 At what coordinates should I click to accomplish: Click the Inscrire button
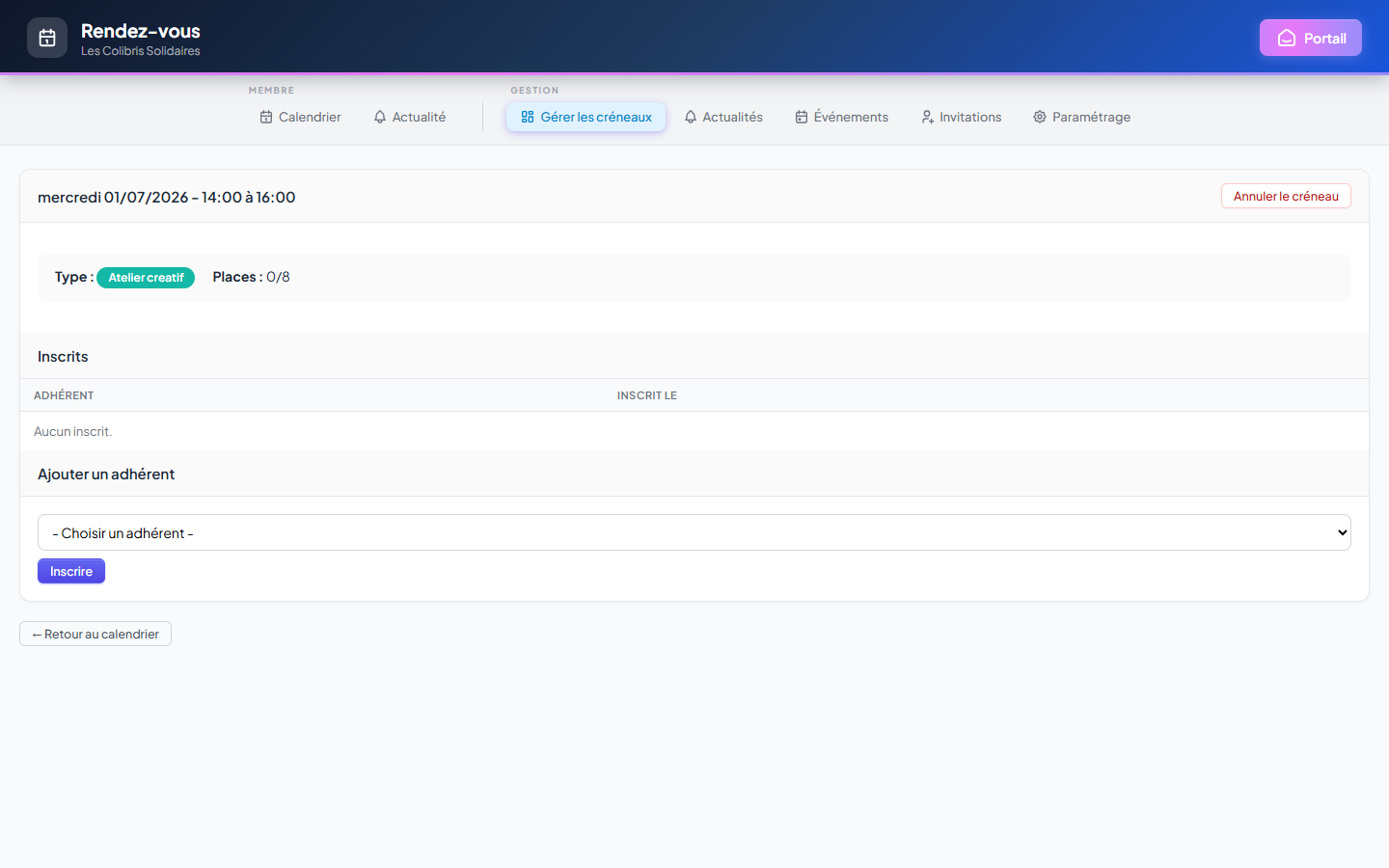click(x=71, y=571)
